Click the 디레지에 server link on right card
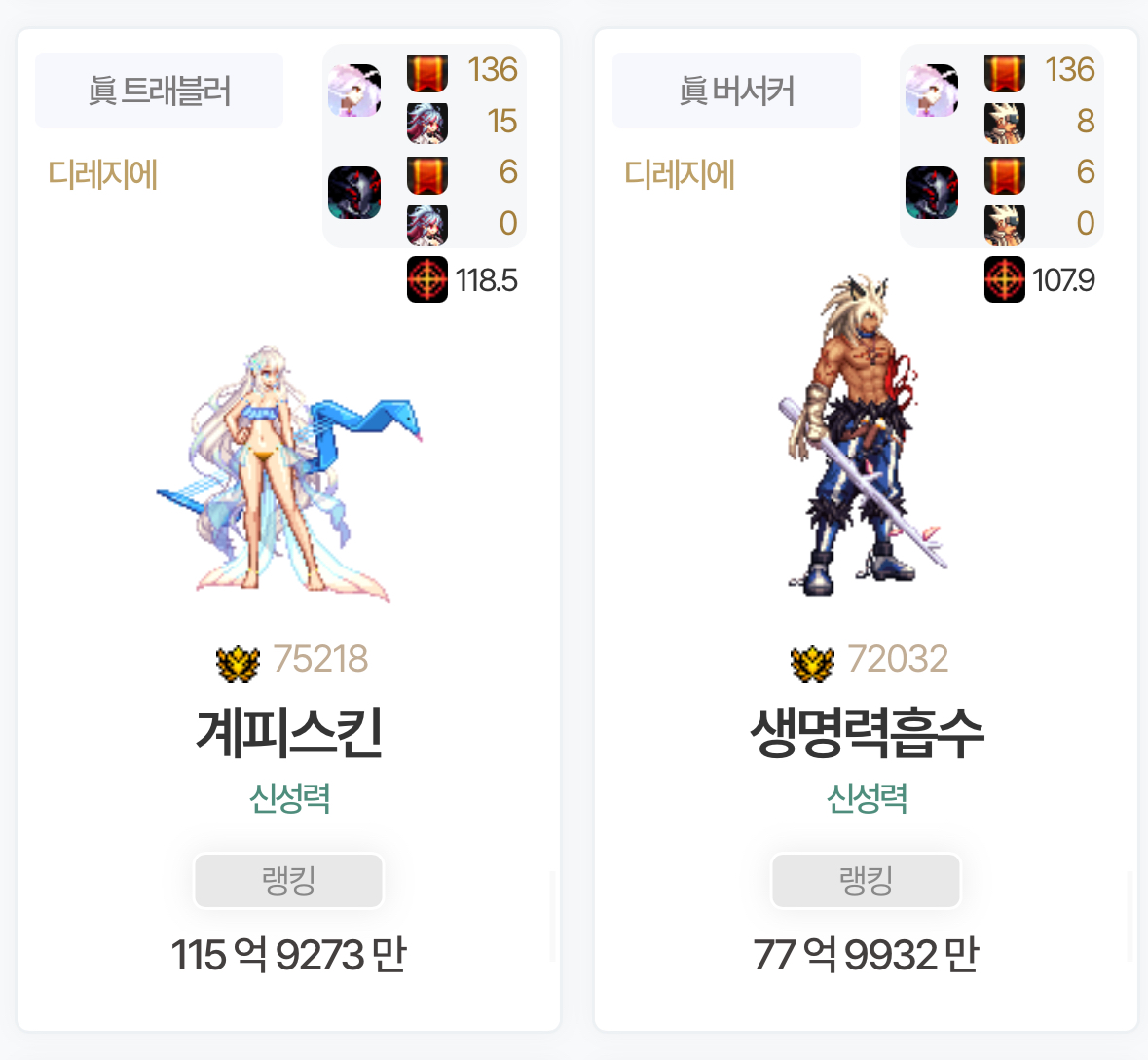Image resolution: width=1148 pixels, height=1060 pixels. 680,175
